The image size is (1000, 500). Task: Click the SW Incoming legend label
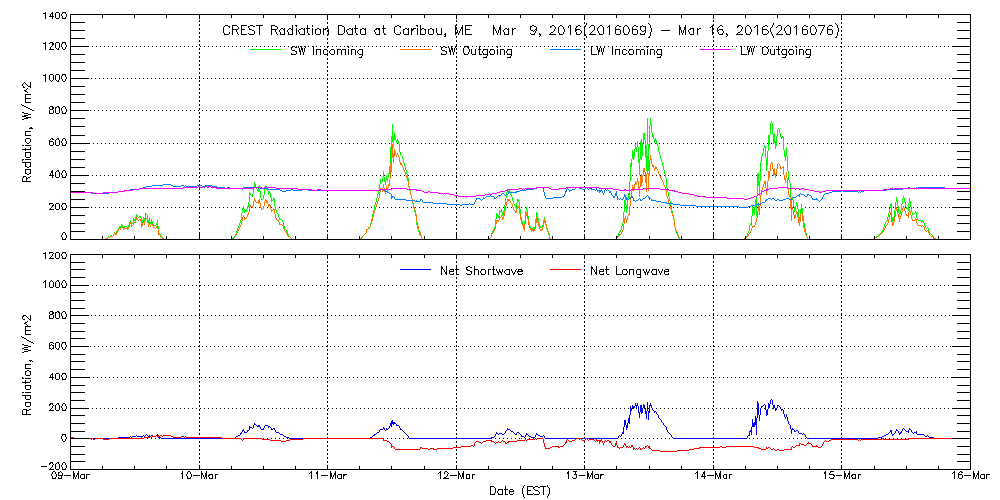pos(325,52)
